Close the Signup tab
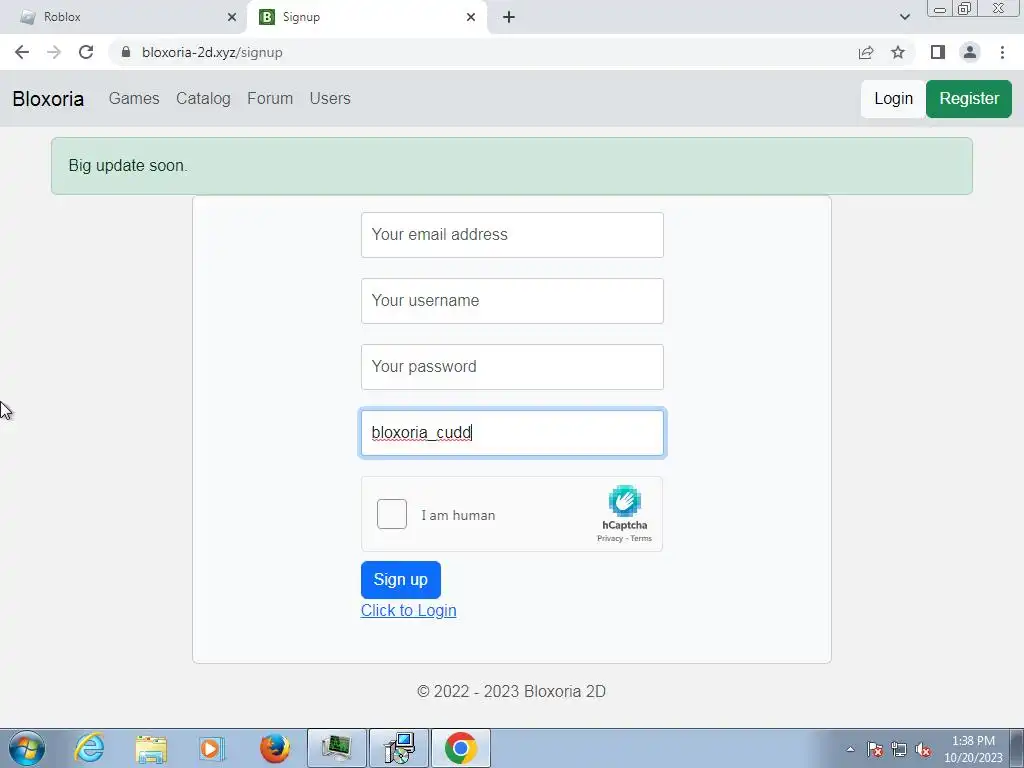The width and height of the screenshot is (1024, 768). pyautogui.click(x=471, y=17)
